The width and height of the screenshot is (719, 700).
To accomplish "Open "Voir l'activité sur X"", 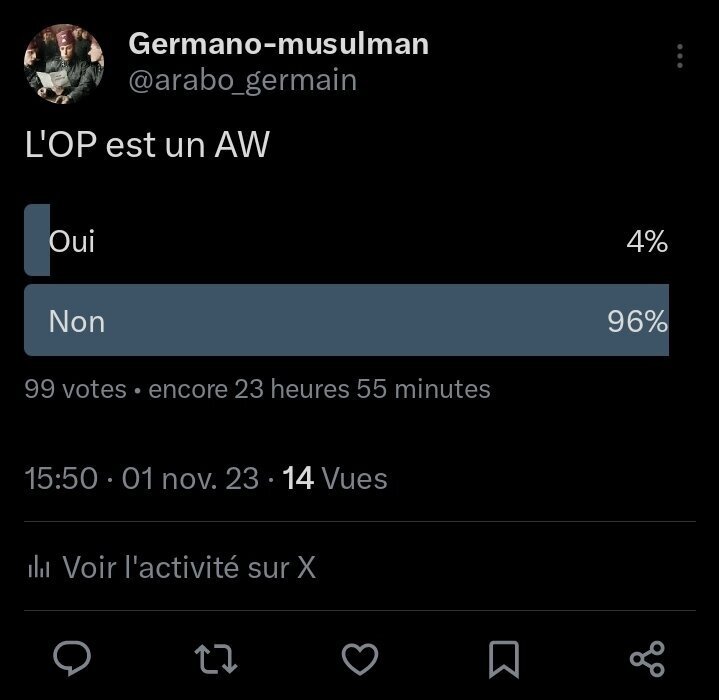I will click(x=188, y=568).
